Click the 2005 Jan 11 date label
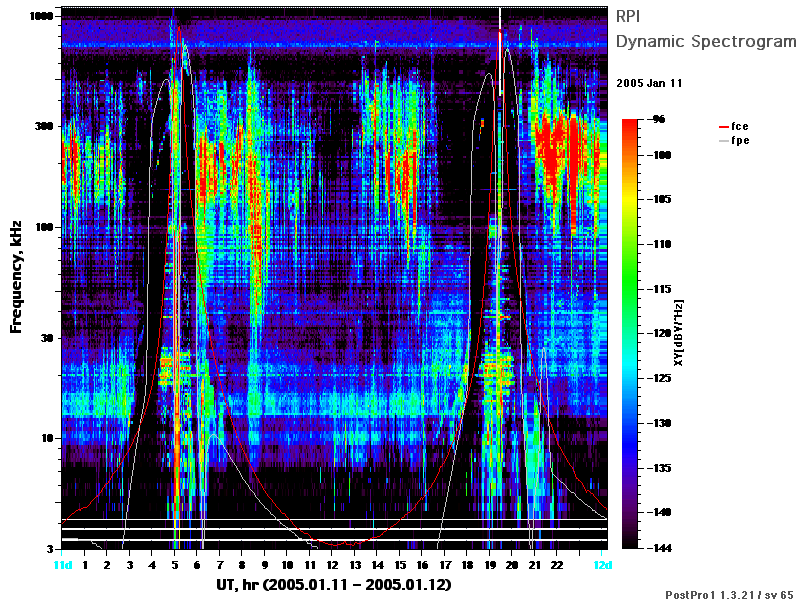 tap(649, 83)
